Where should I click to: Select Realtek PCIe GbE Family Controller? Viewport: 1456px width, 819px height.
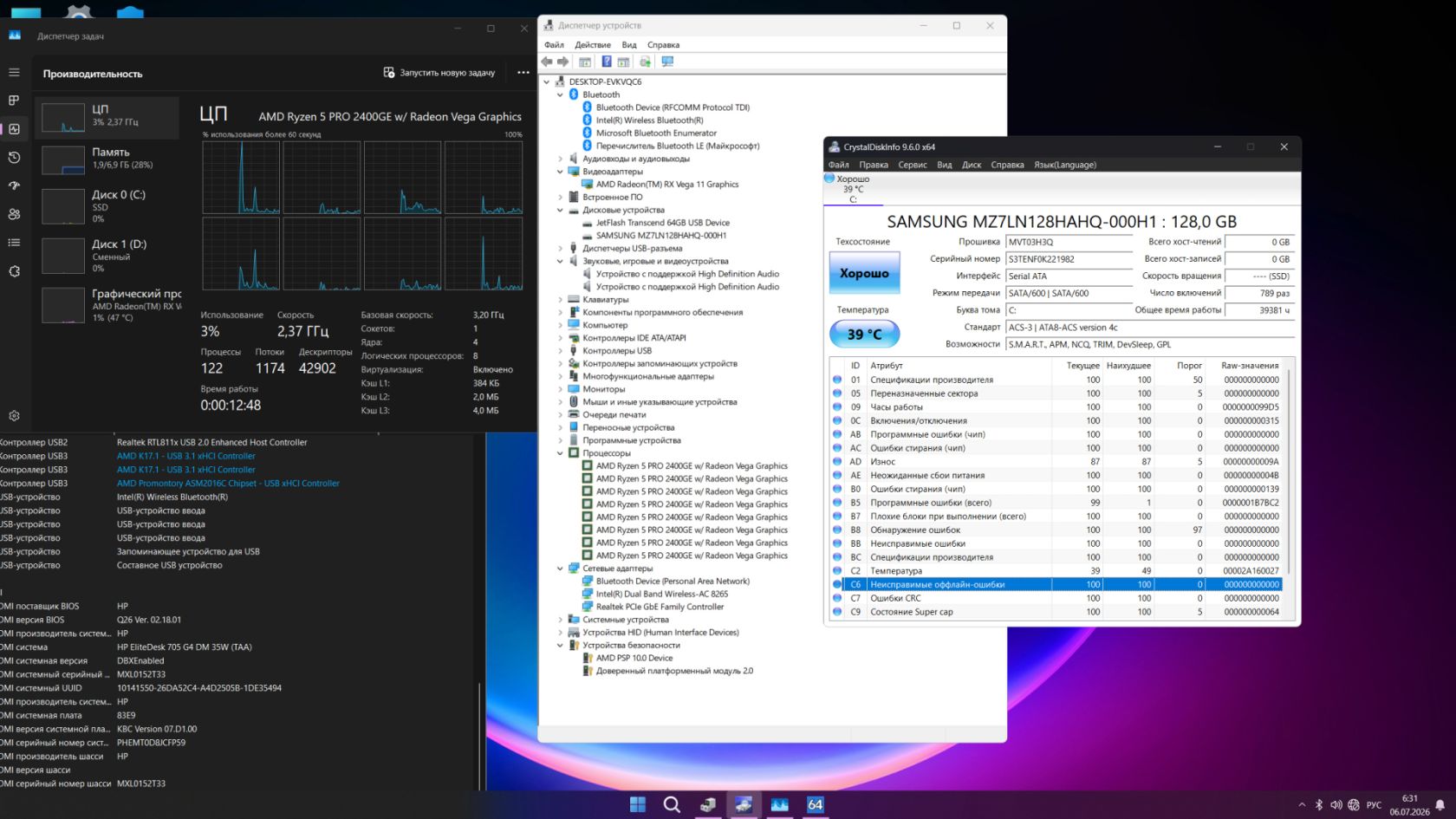(x=660, y=608)
